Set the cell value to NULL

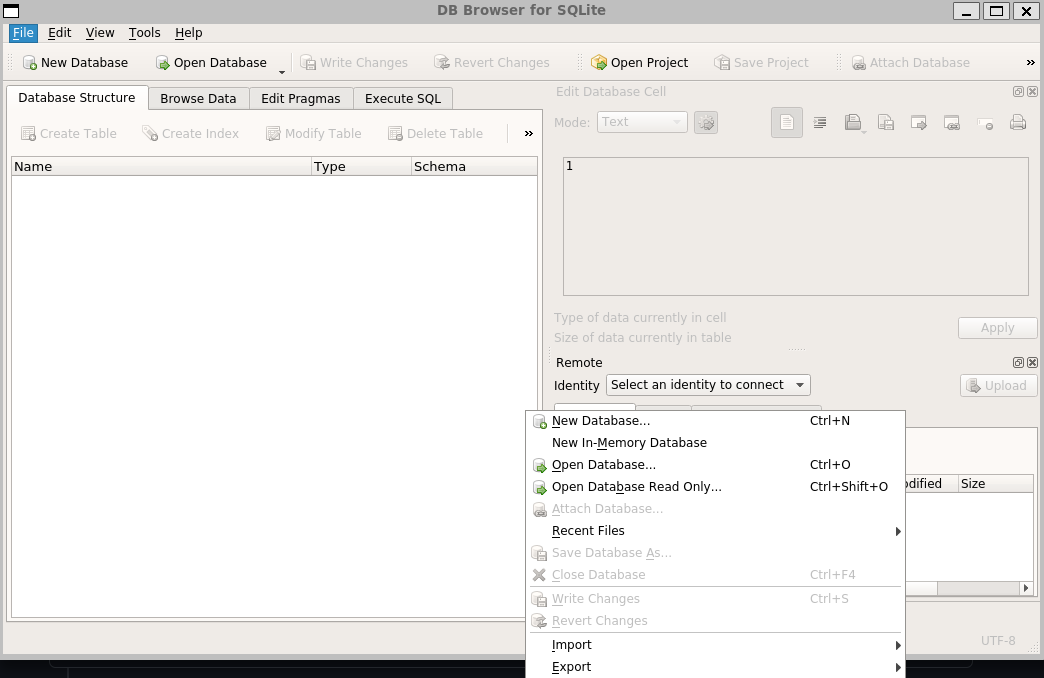985,122
